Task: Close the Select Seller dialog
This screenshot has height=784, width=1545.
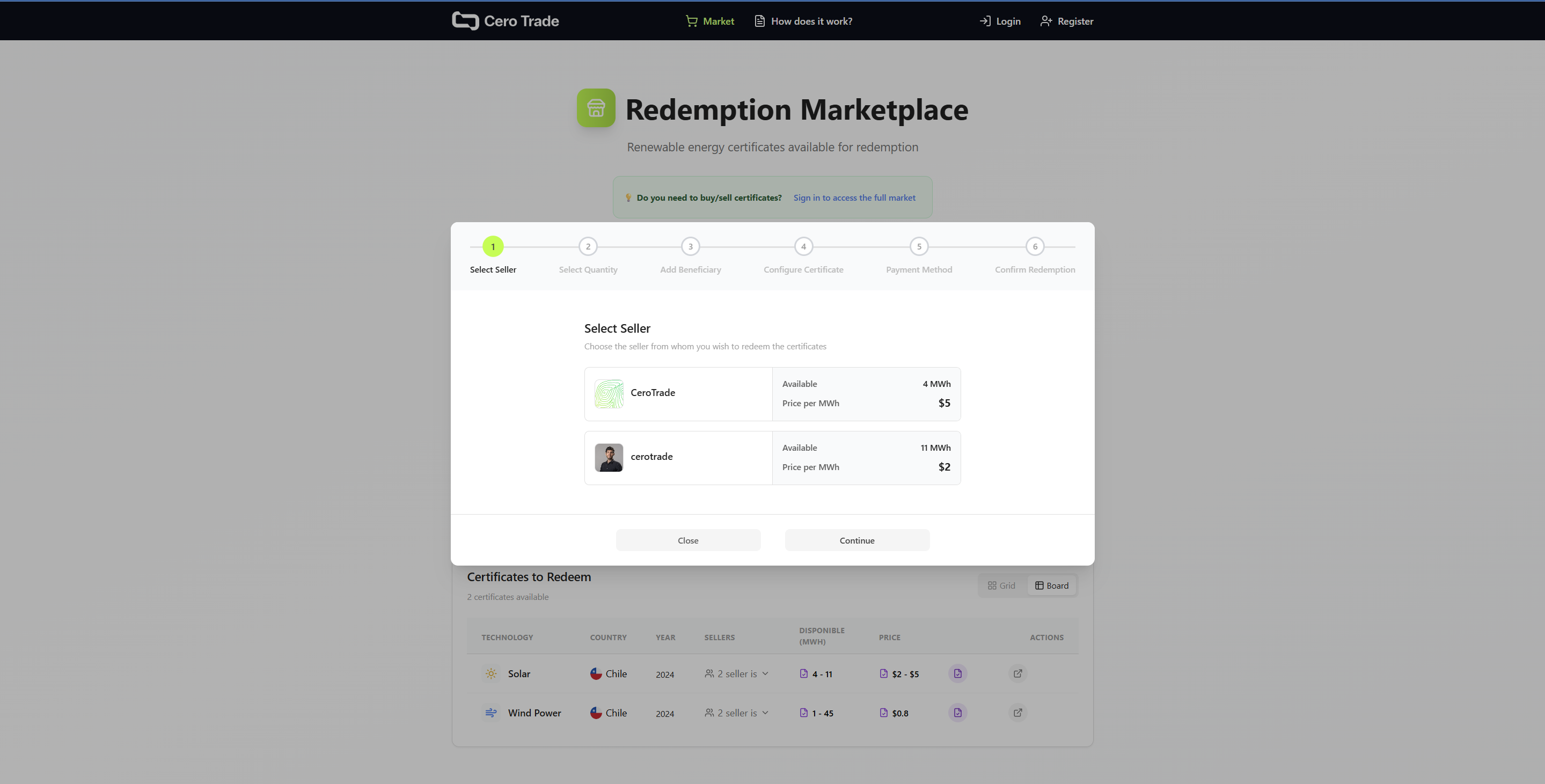Action: [x=687, y=540]
